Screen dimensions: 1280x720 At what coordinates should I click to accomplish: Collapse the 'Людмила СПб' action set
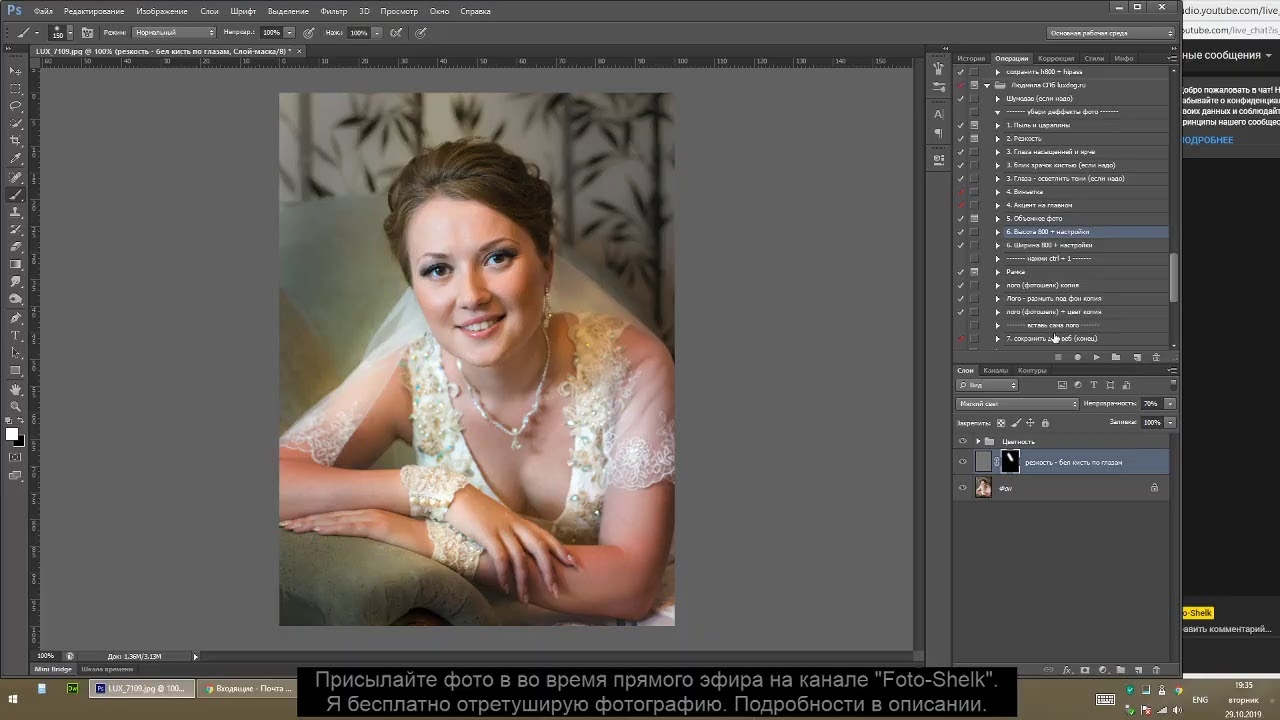tap(987, 85)
